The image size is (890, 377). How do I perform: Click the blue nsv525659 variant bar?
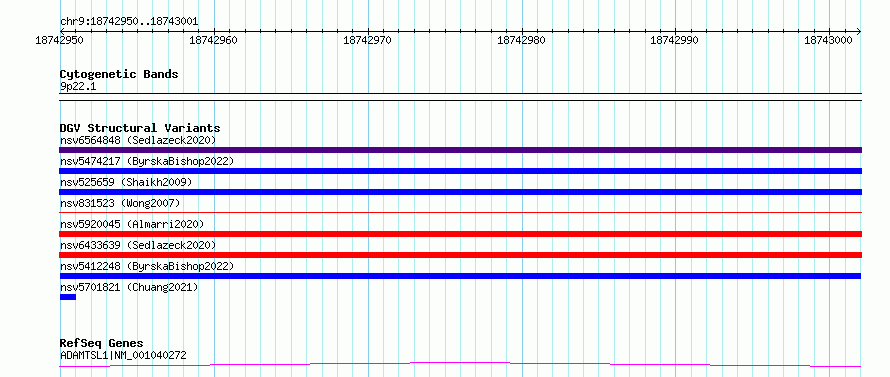[x=460, y=192]
